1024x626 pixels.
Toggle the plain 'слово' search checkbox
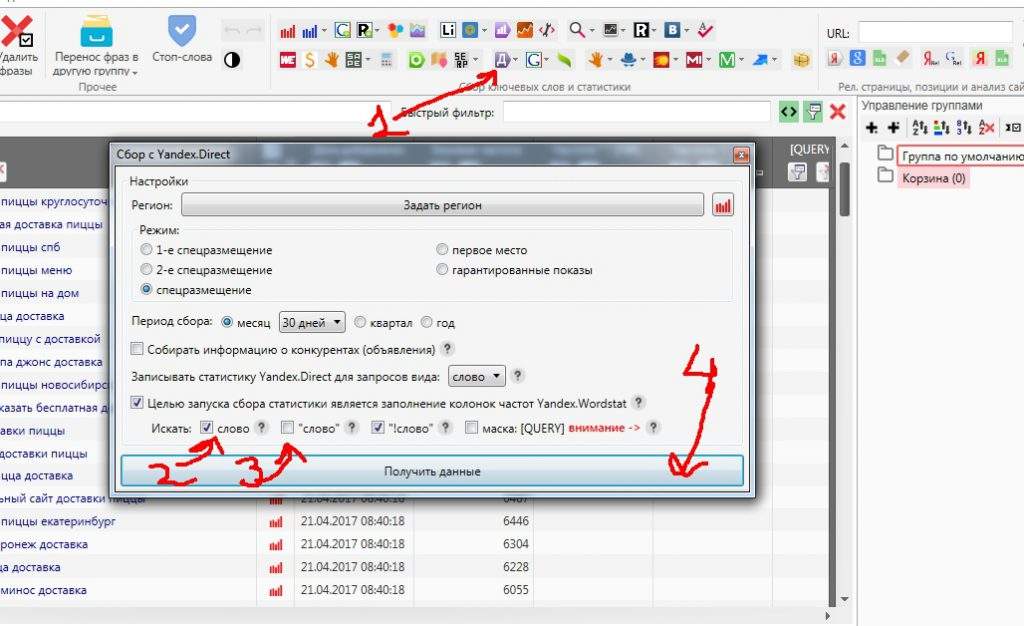point(206,428)
